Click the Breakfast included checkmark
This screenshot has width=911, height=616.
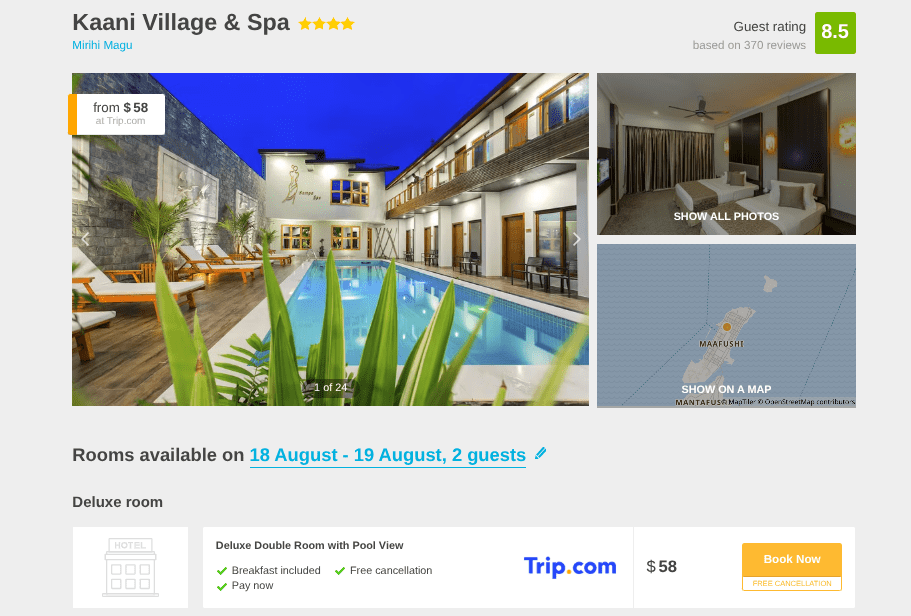221,571
